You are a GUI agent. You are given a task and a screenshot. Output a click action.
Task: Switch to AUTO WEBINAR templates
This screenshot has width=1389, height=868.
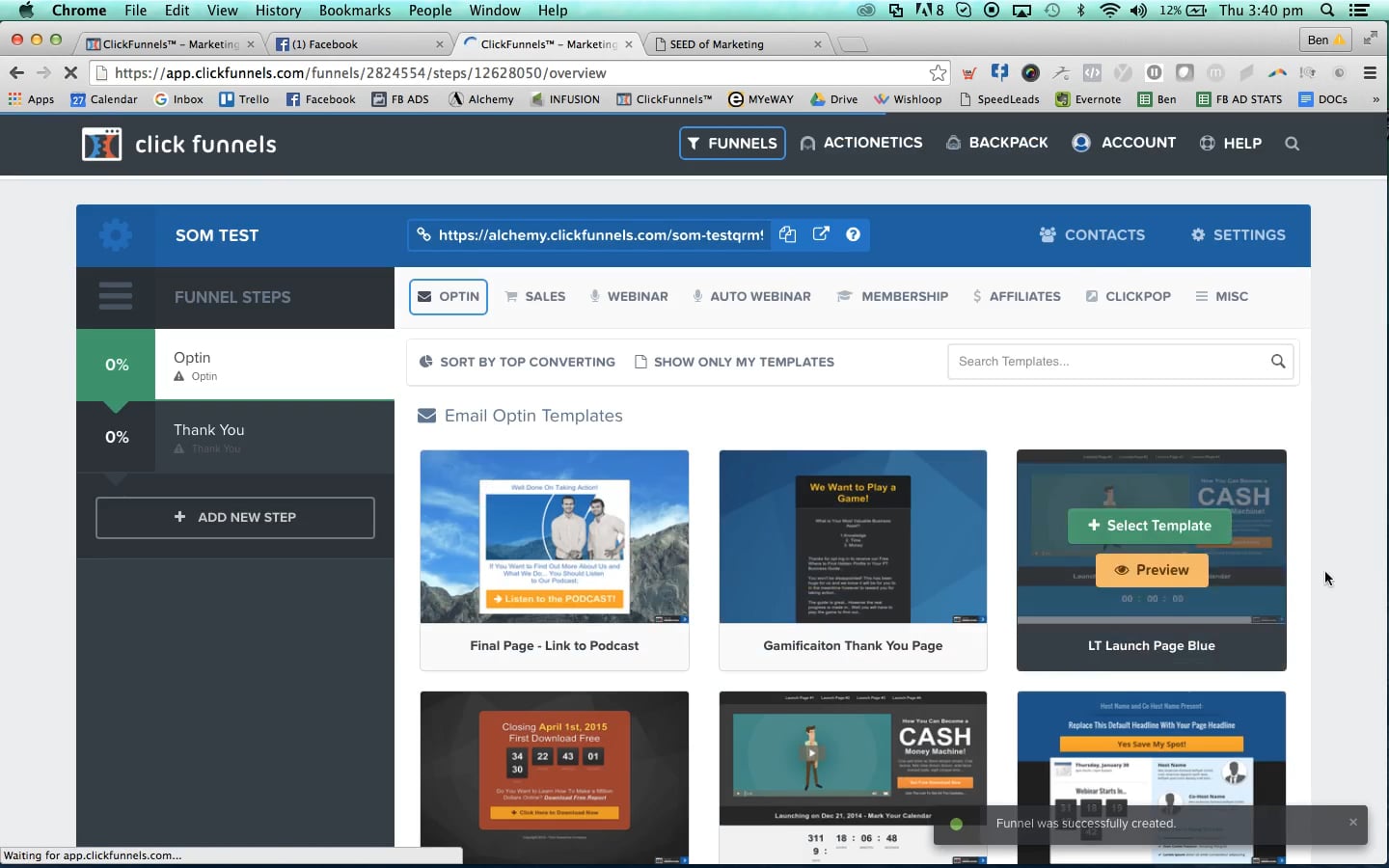click(x=751, y=296)
